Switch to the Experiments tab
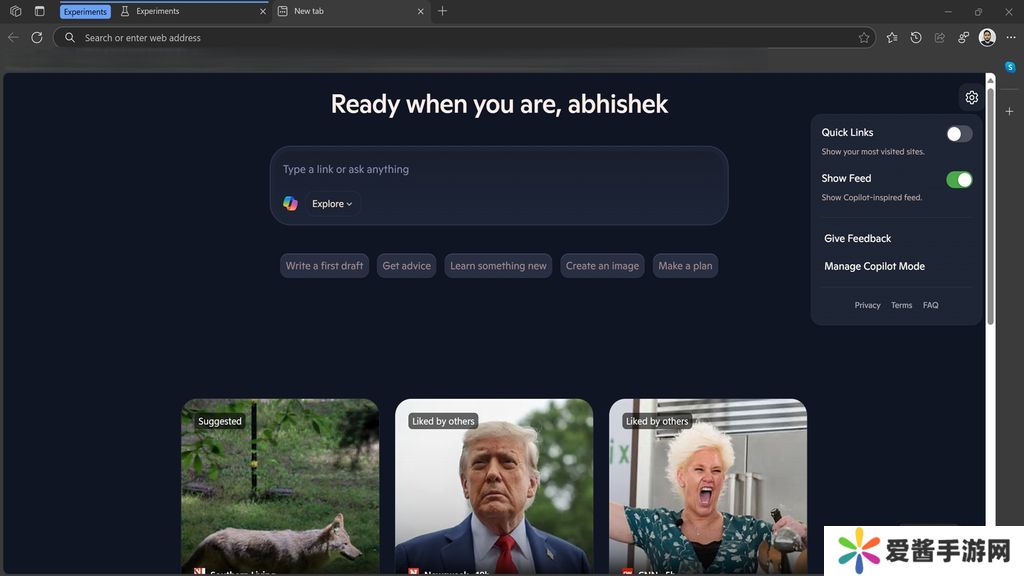 (190, 11)
